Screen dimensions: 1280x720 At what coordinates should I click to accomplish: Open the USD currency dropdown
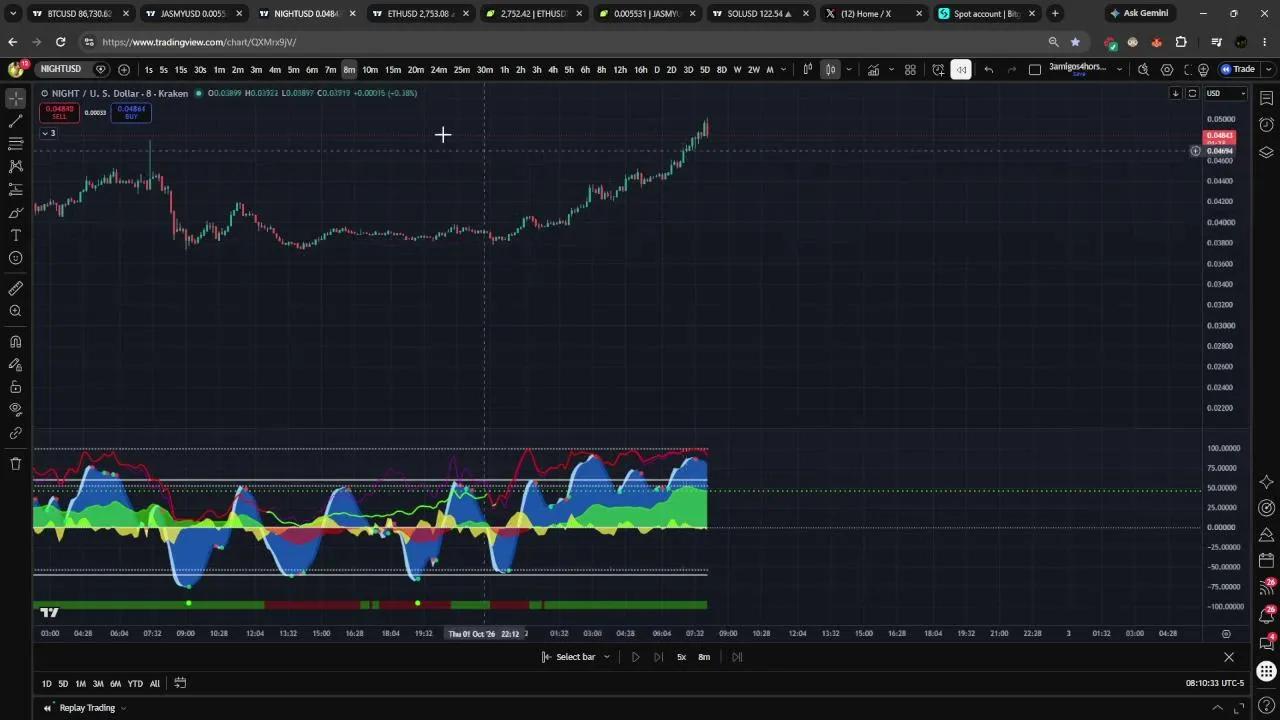pos(1225,94)
